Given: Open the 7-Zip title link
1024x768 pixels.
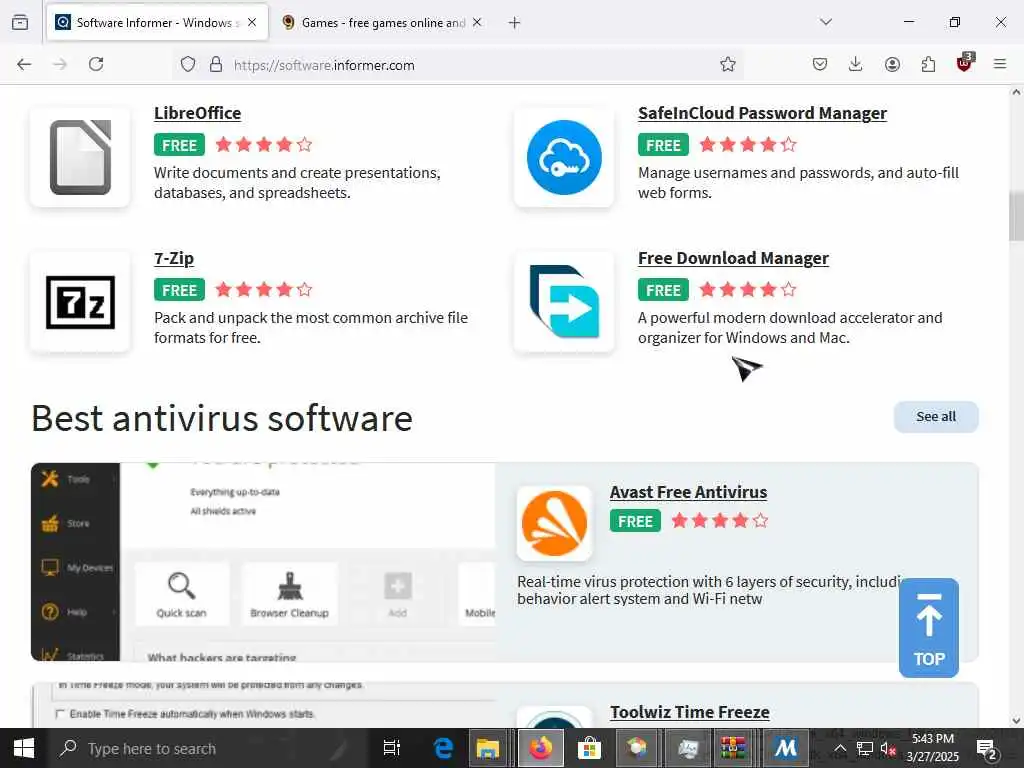Looking at the screenshot, I should (174, 258).
